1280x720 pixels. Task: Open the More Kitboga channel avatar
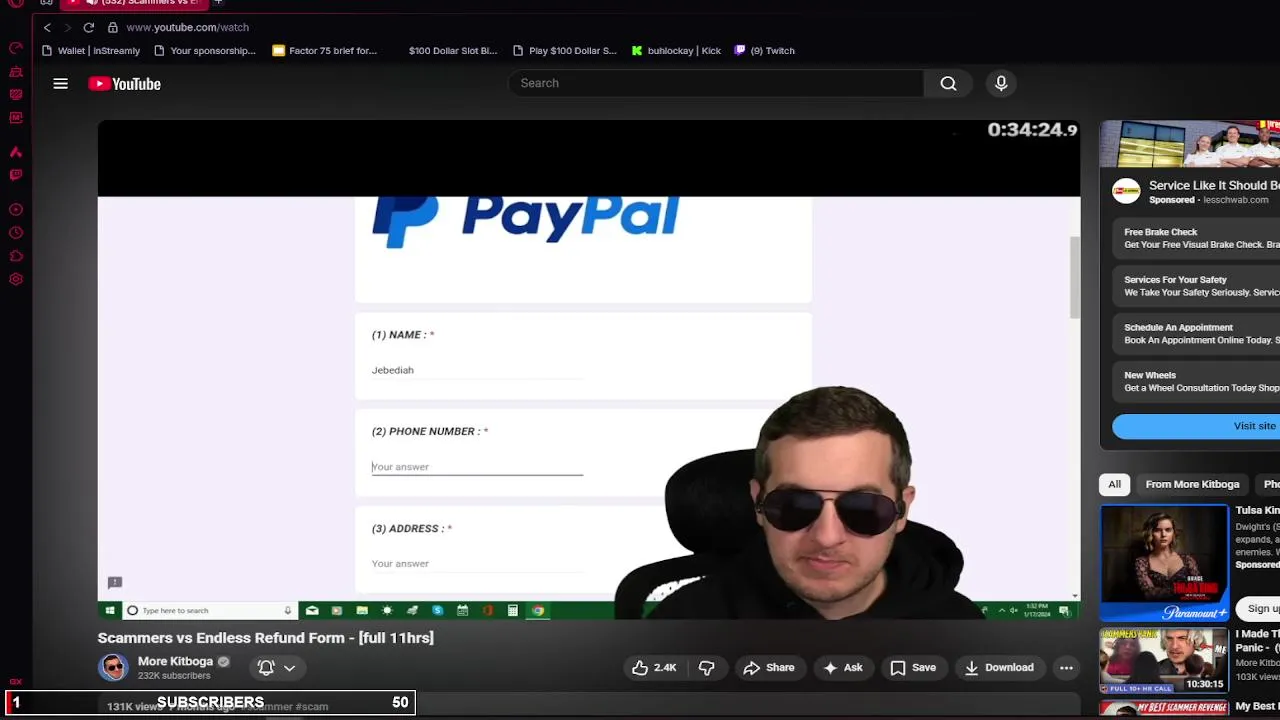pos(113,667)
